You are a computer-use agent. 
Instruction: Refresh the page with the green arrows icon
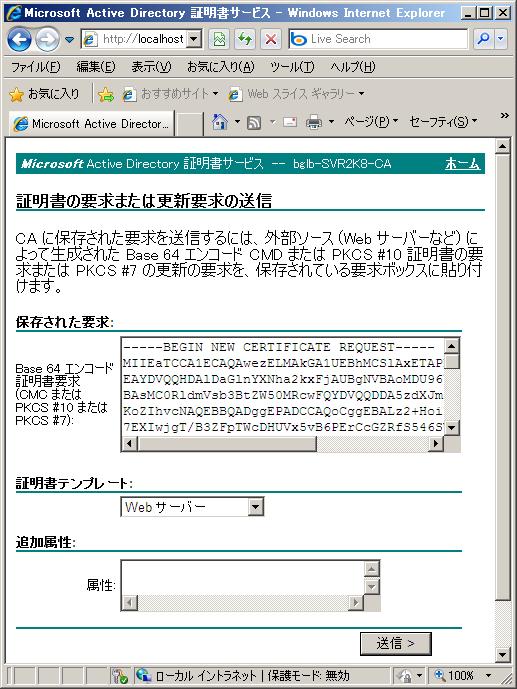tap(245, 40)
